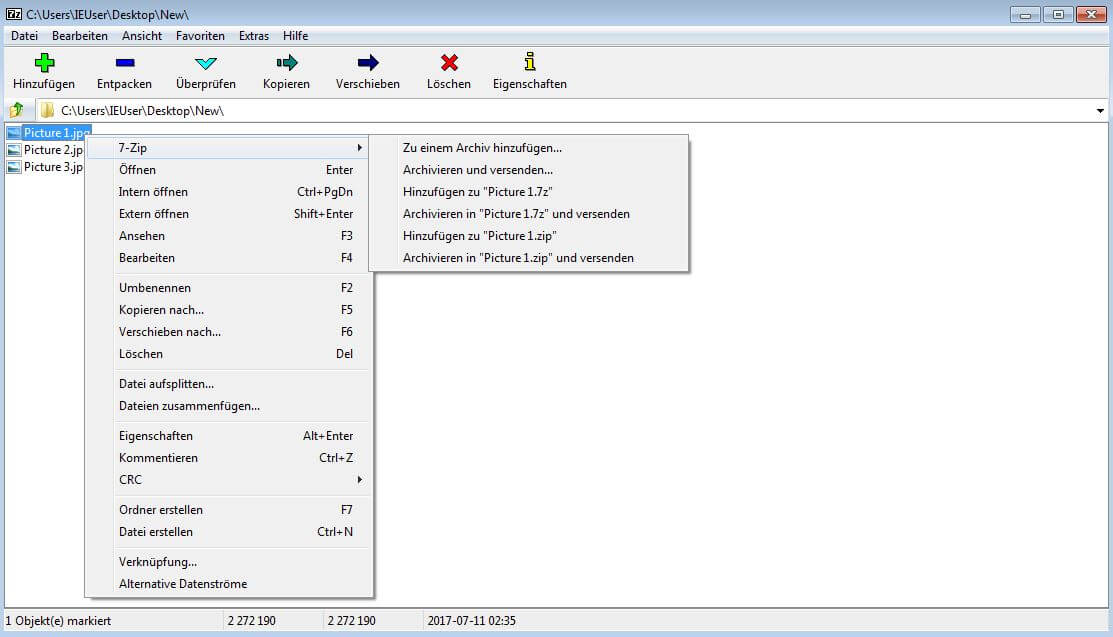
Task: Select Alternative Datenströme entry
Action: 229,584
